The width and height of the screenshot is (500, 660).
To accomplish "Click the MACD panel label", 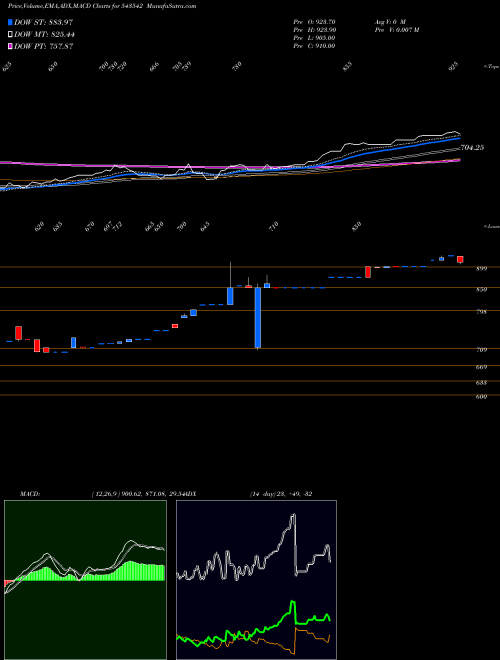I will coord(30,494).
